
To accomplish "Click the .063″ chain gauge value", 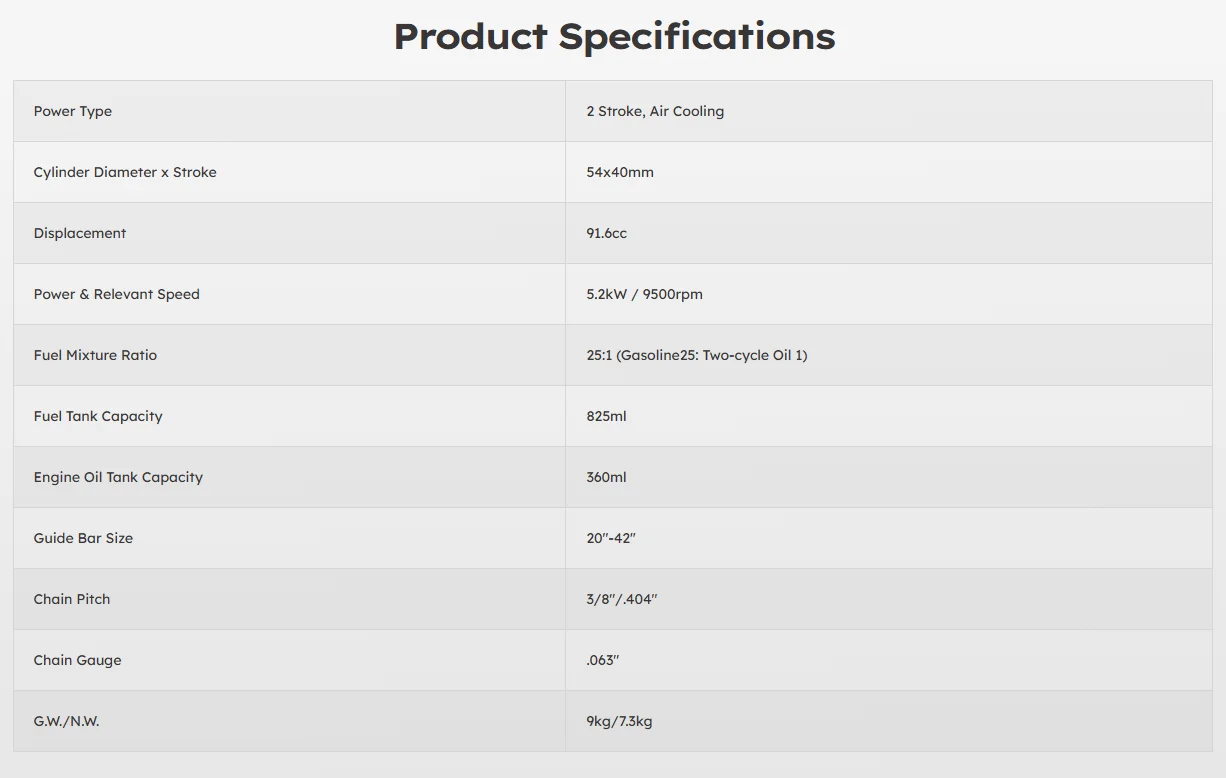I will click(x=603, y=660).
